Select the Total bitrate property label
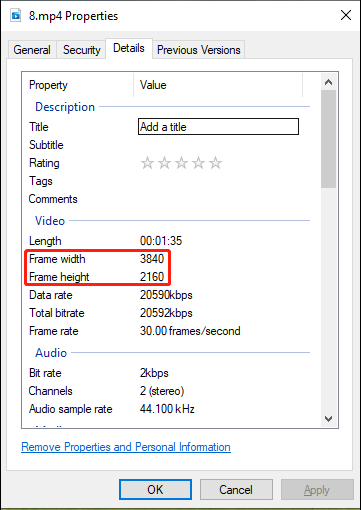 click(x=57, y=313)
